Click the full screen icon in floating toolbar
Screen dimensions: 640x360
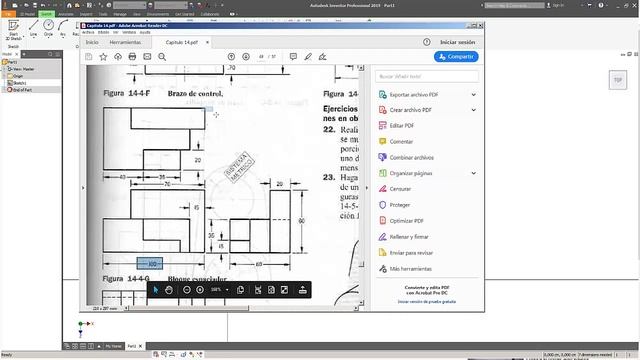pyautogui.click(x=284, y=290)
